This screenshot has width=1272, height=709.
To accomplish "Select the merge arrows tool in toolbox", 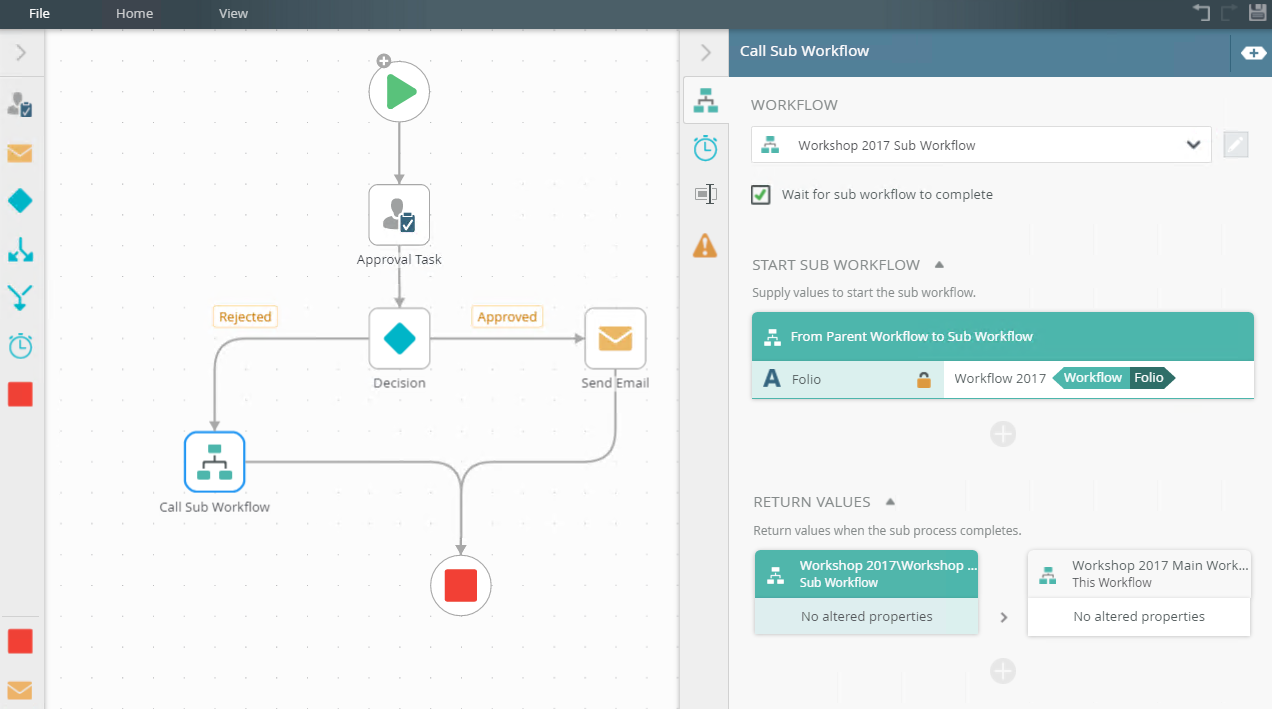I will [x=20, y=297].
